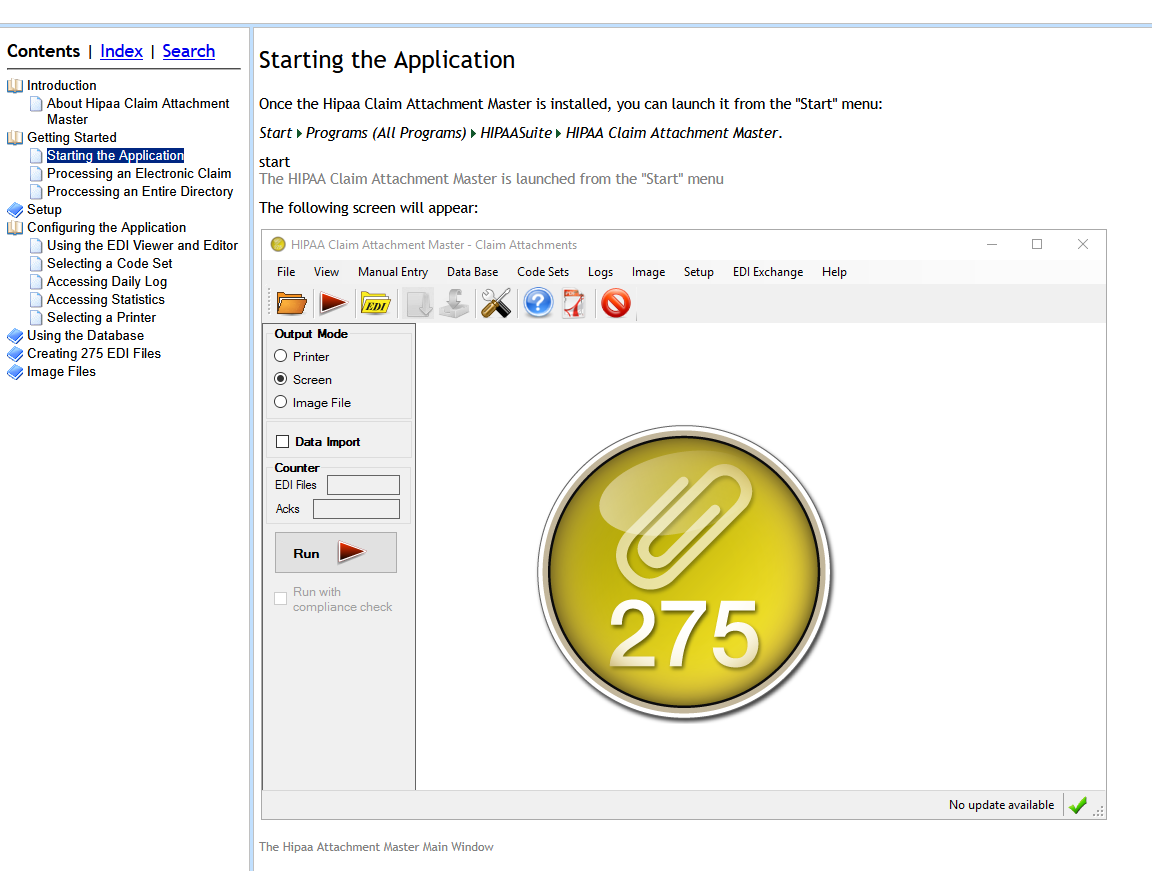This screenshot has height=871, width=1152.
Task: Open Proccessing an Entire Directory topic
Action: 140,192
